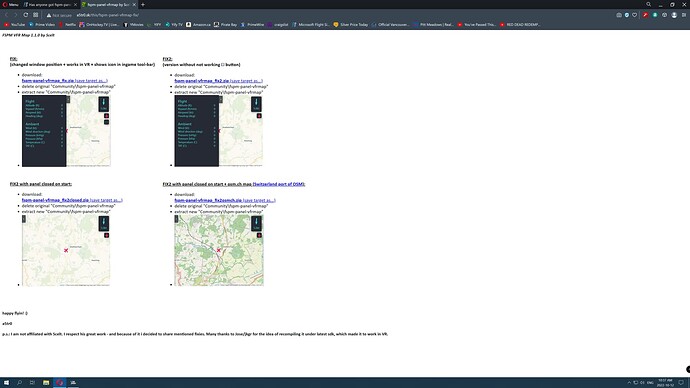690x388 pixels.
Task: Download fspm-panel-vfrmap_fix2closed.zip
Action: [55, 200]
